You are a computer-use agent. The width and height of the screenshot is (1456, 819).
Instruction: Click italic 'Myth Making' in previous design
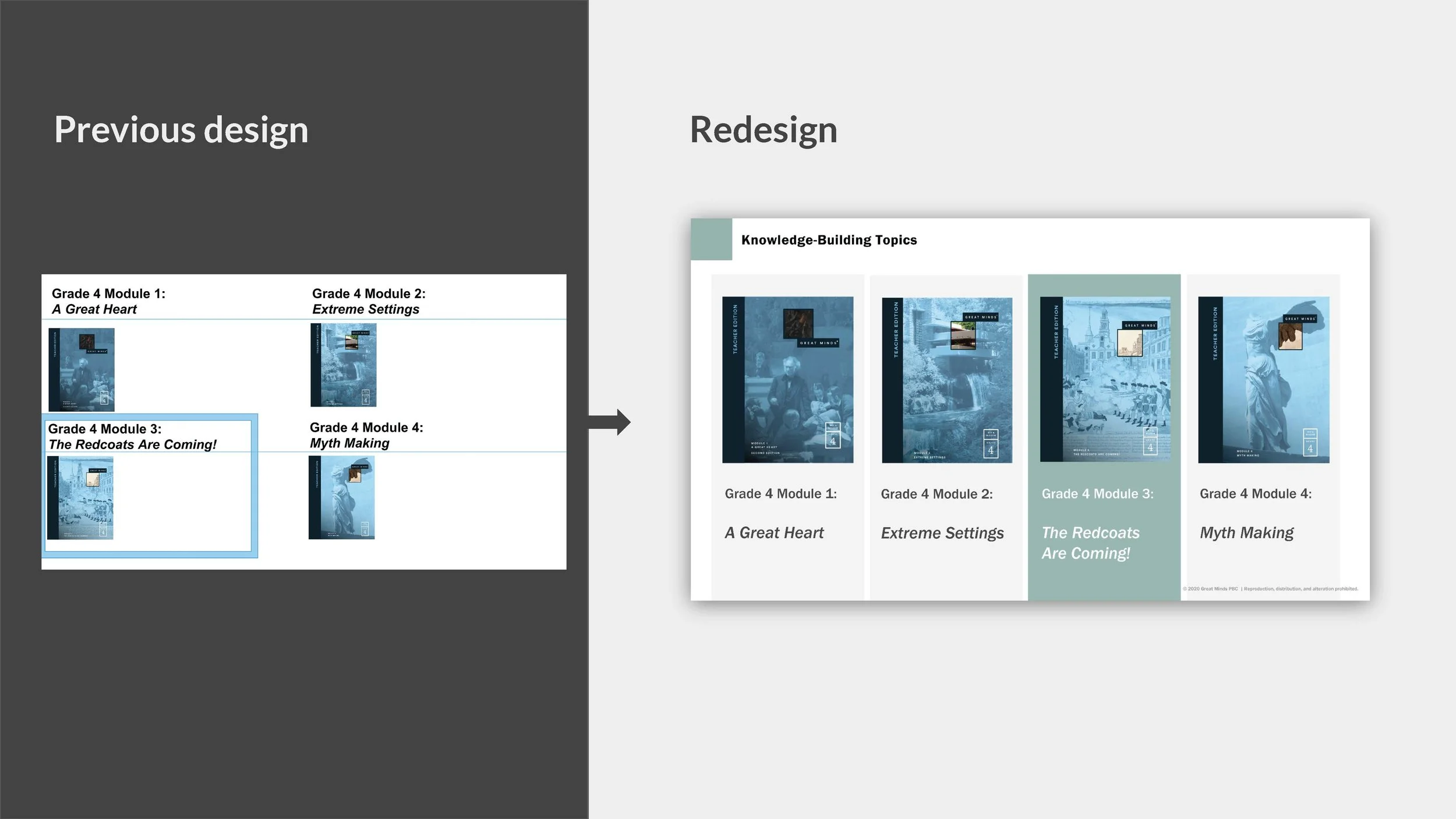pos(349,443)
